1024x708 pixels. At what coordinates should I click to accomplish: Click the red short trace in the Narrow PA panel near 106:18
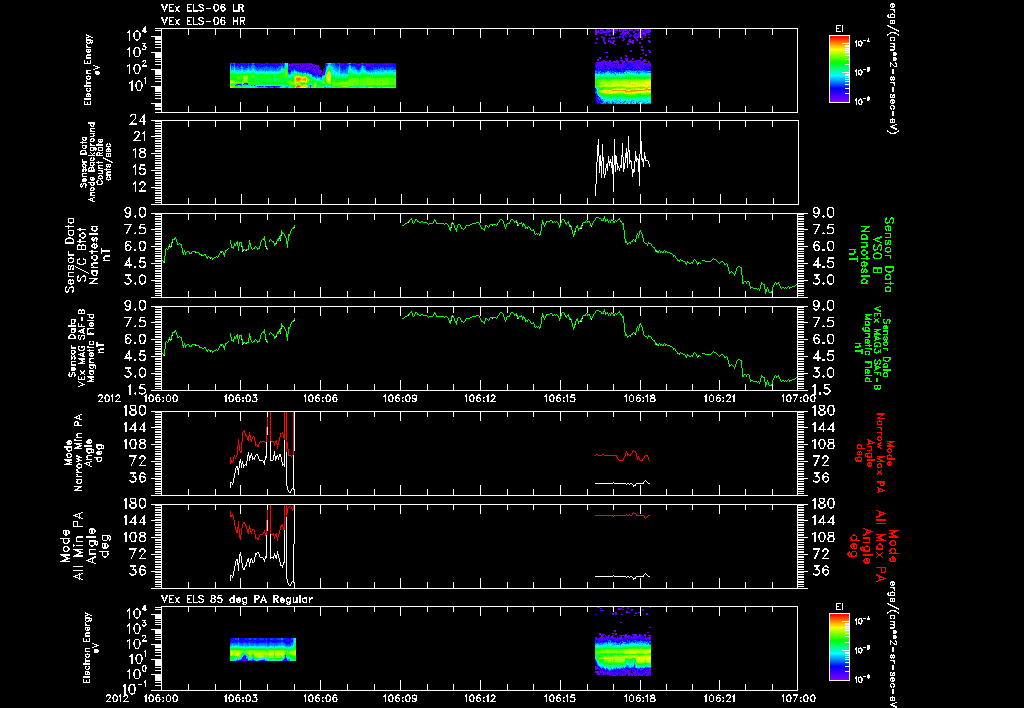click(x=622, y=456)
